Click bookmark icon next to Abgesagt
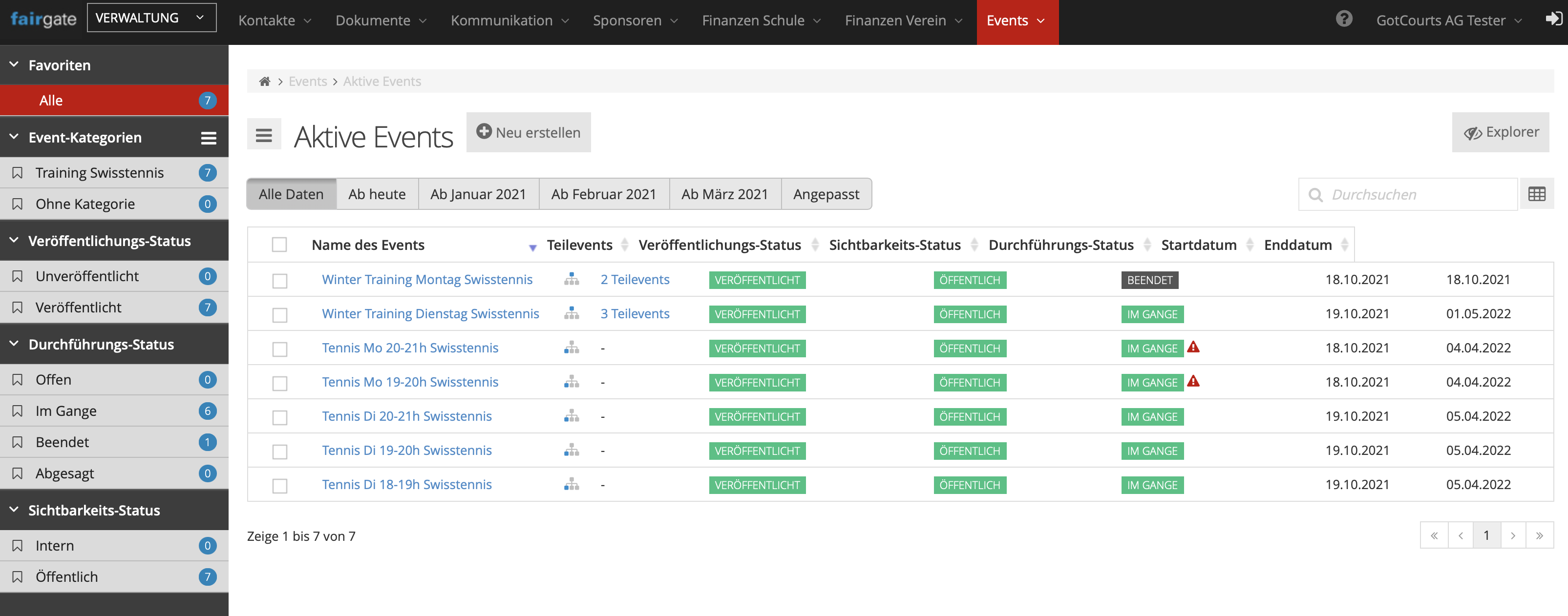This screenshot has width=1568, height=616. [x=18, y=473]
